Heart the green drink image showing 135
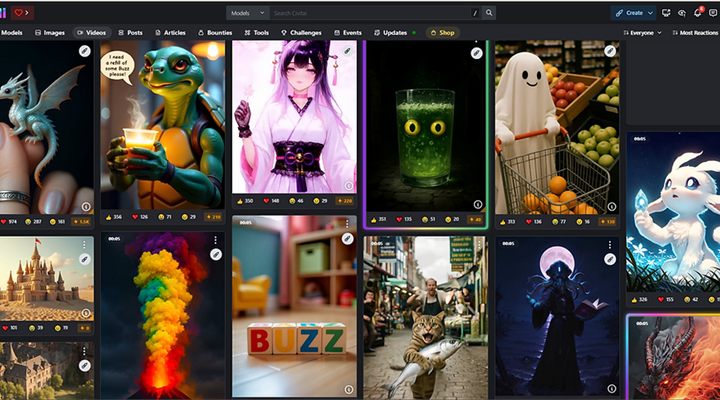 coord(404,220)
